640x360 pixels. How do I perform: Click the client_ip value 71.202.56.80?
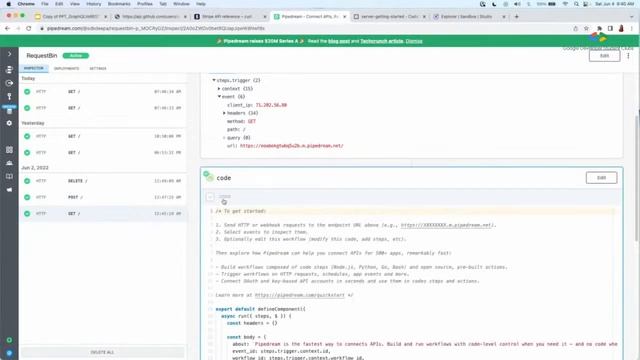271,105
